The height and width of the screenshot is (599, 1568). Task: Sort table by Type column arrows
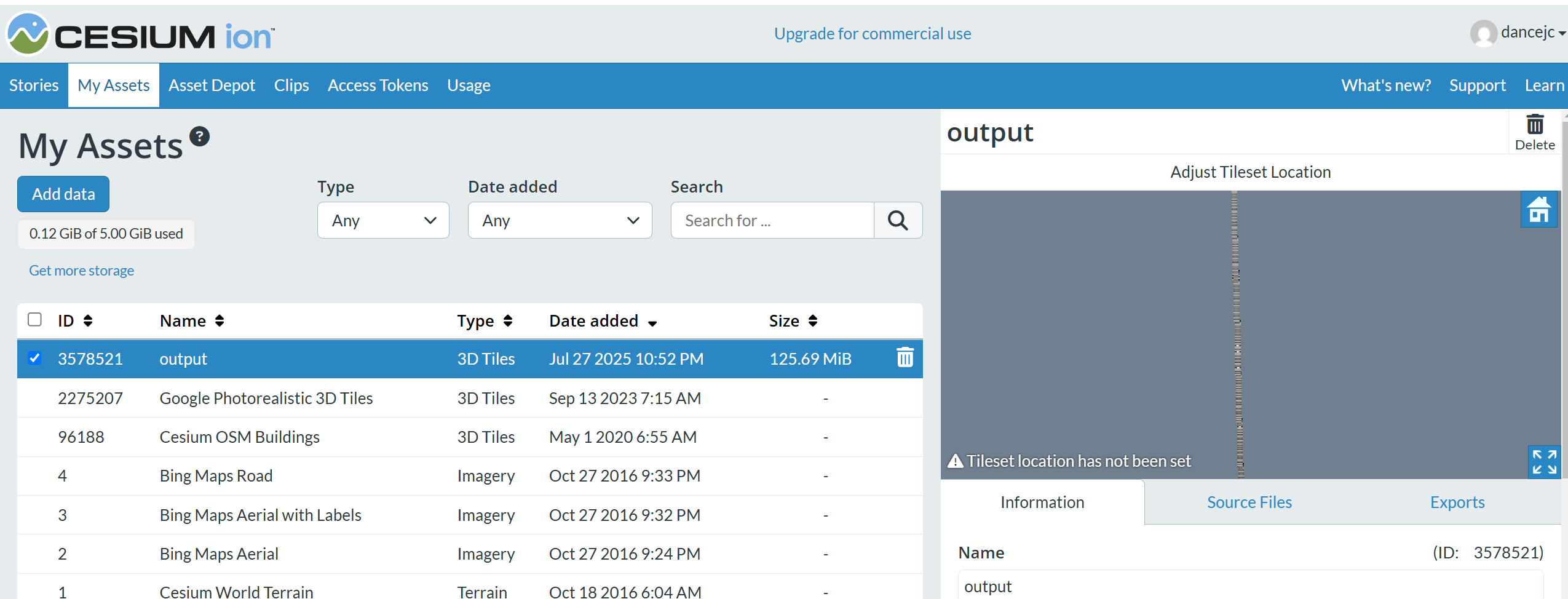(508, 320)
